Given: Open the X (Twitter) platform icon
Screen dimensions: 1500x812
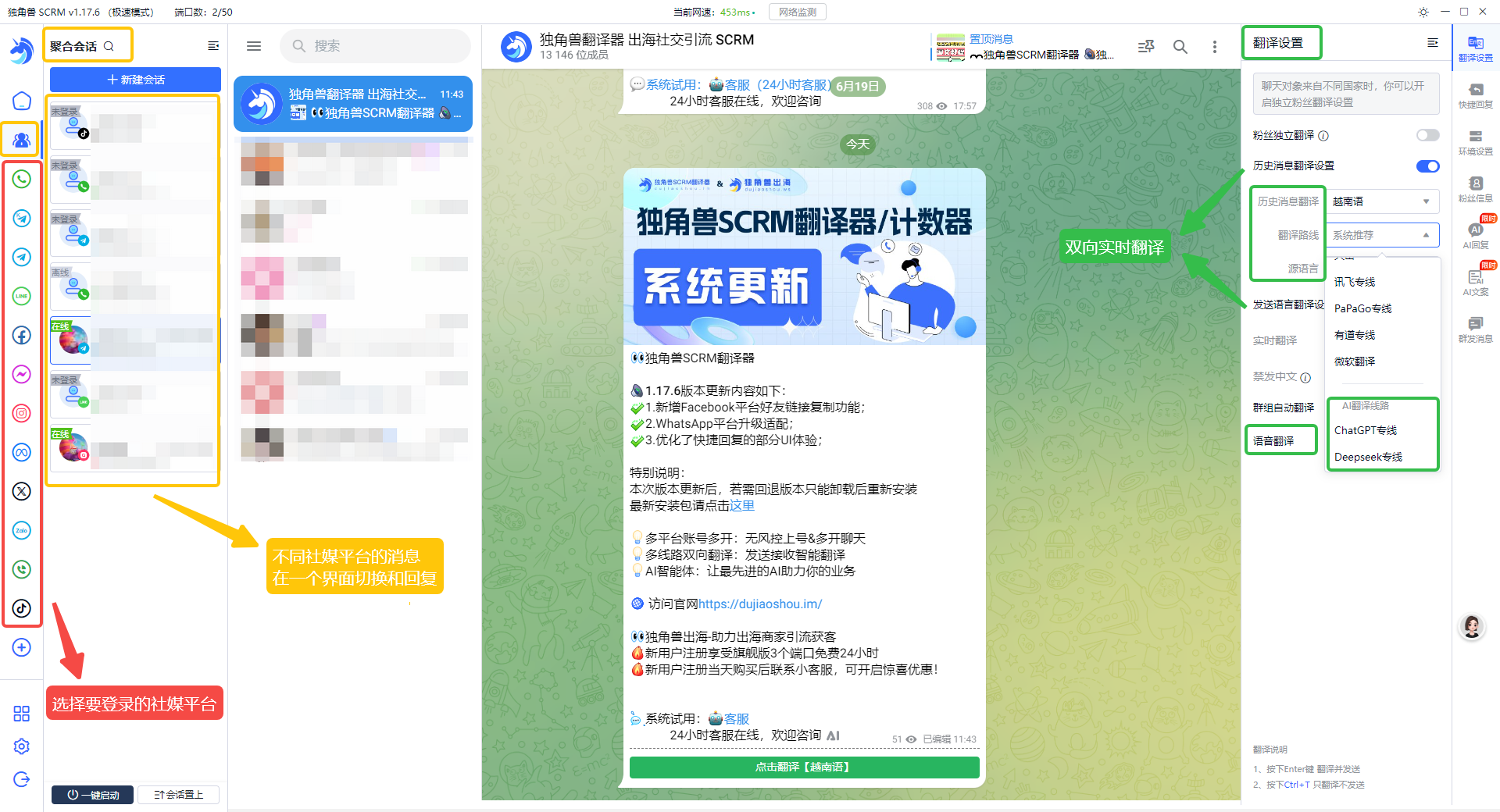Looking at the screenshot, I should point(22,491).
